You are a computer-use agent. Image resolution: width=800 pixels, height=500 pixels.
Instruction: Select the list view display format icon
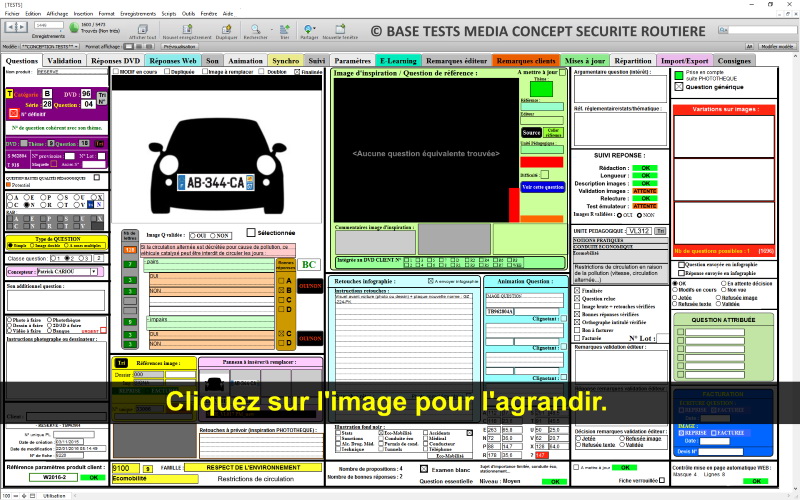(x=138, y=46)
